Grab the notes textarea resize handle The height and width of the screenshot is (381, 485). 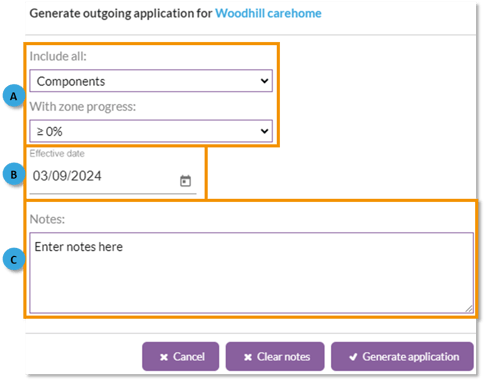coord(469,309)
